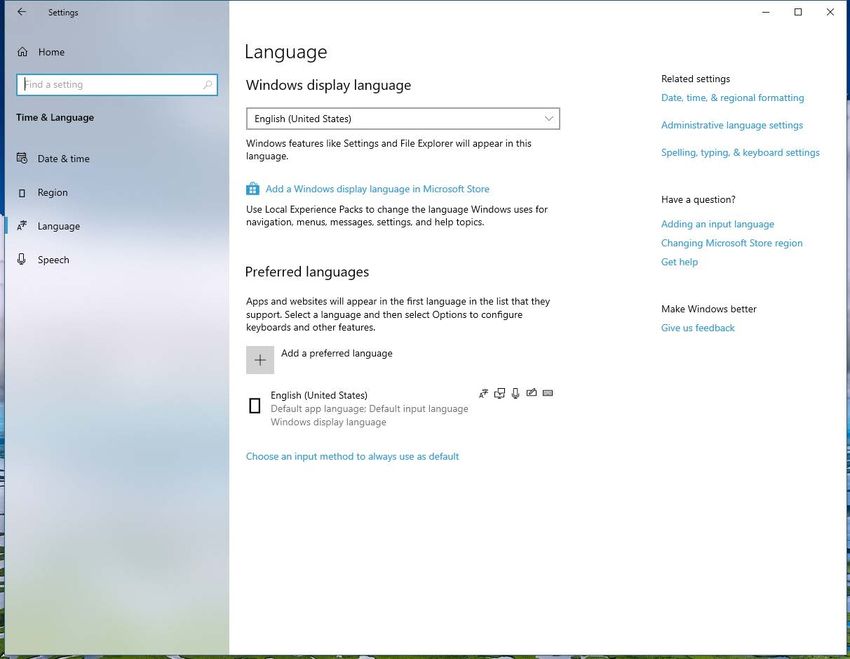The width and height of the screenshot is (850, 659).
Task: Open Date, time, & regional formatting link
Action: click(x=732, y=98)
